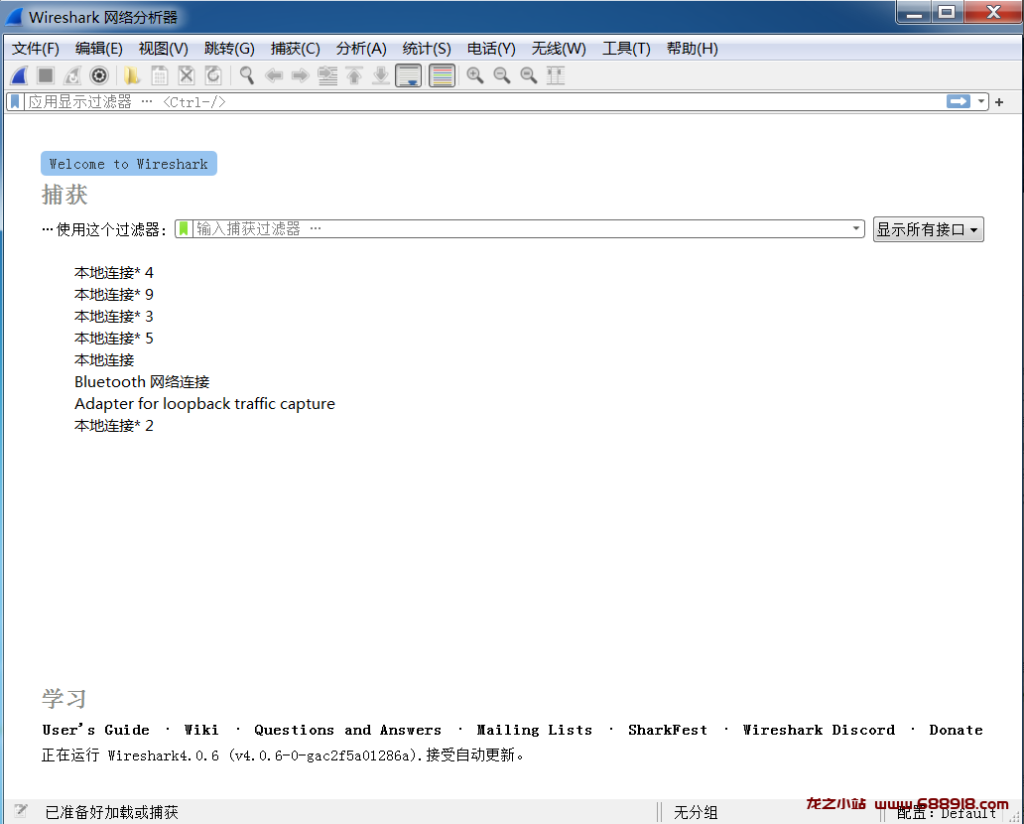This screenshot has height=824, width=1024.
Task: Start capturing packets with shark fin icon
Action: click(x=19, y=76)
